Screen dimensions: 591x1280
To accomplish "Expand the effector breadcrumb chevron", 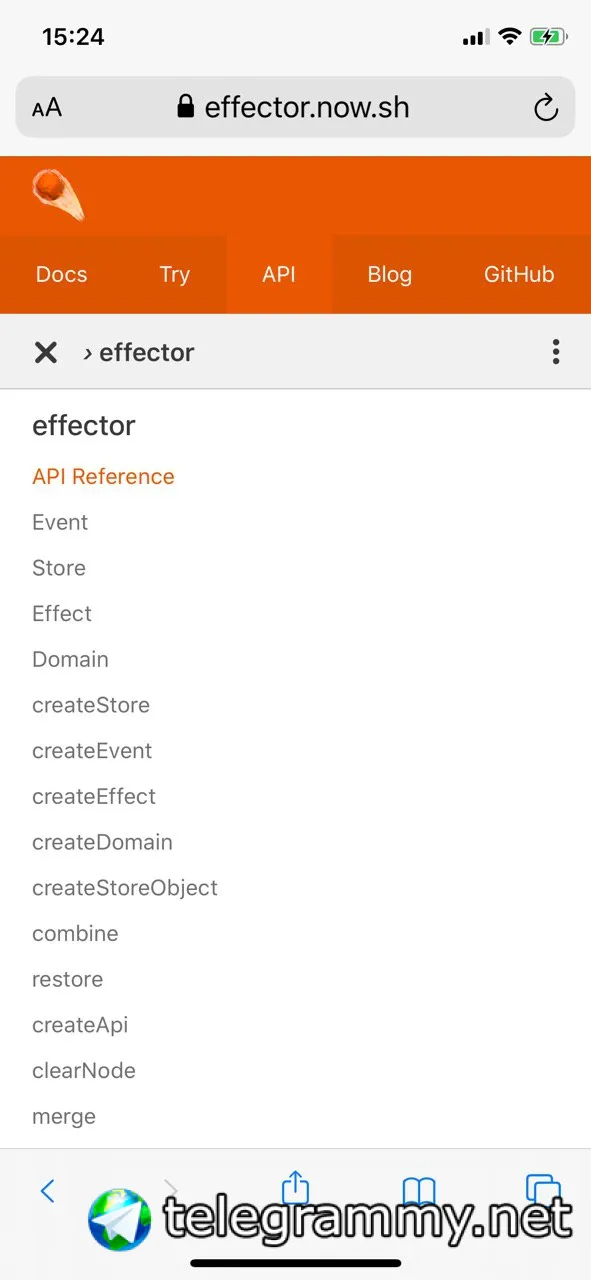I will (88, 352).
